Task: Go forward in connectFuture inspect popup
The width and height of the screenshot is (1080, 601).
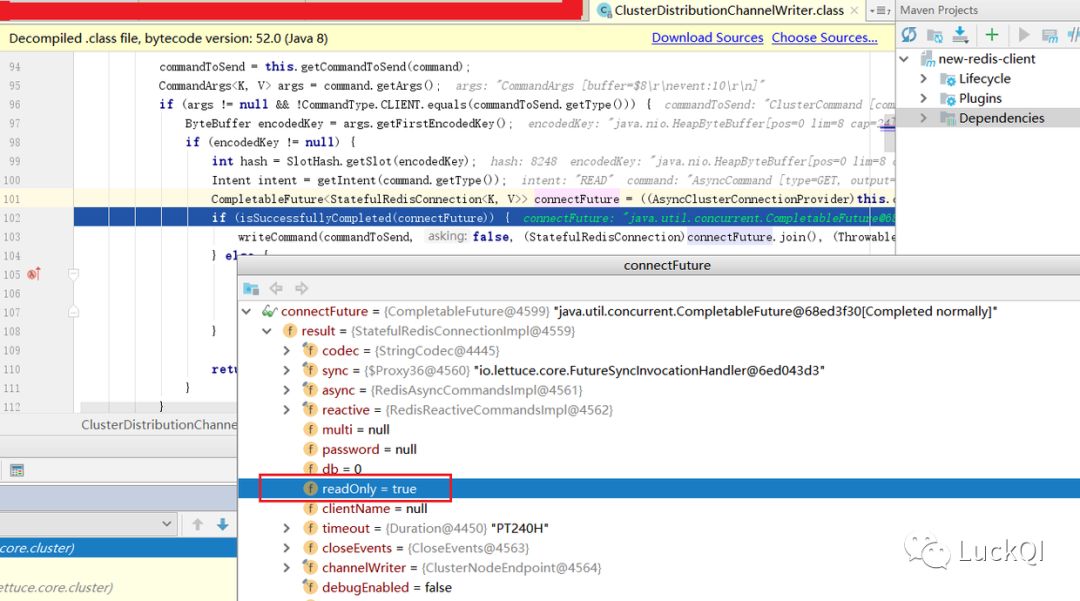Action: pyautogui.click(x=301, y=288)
